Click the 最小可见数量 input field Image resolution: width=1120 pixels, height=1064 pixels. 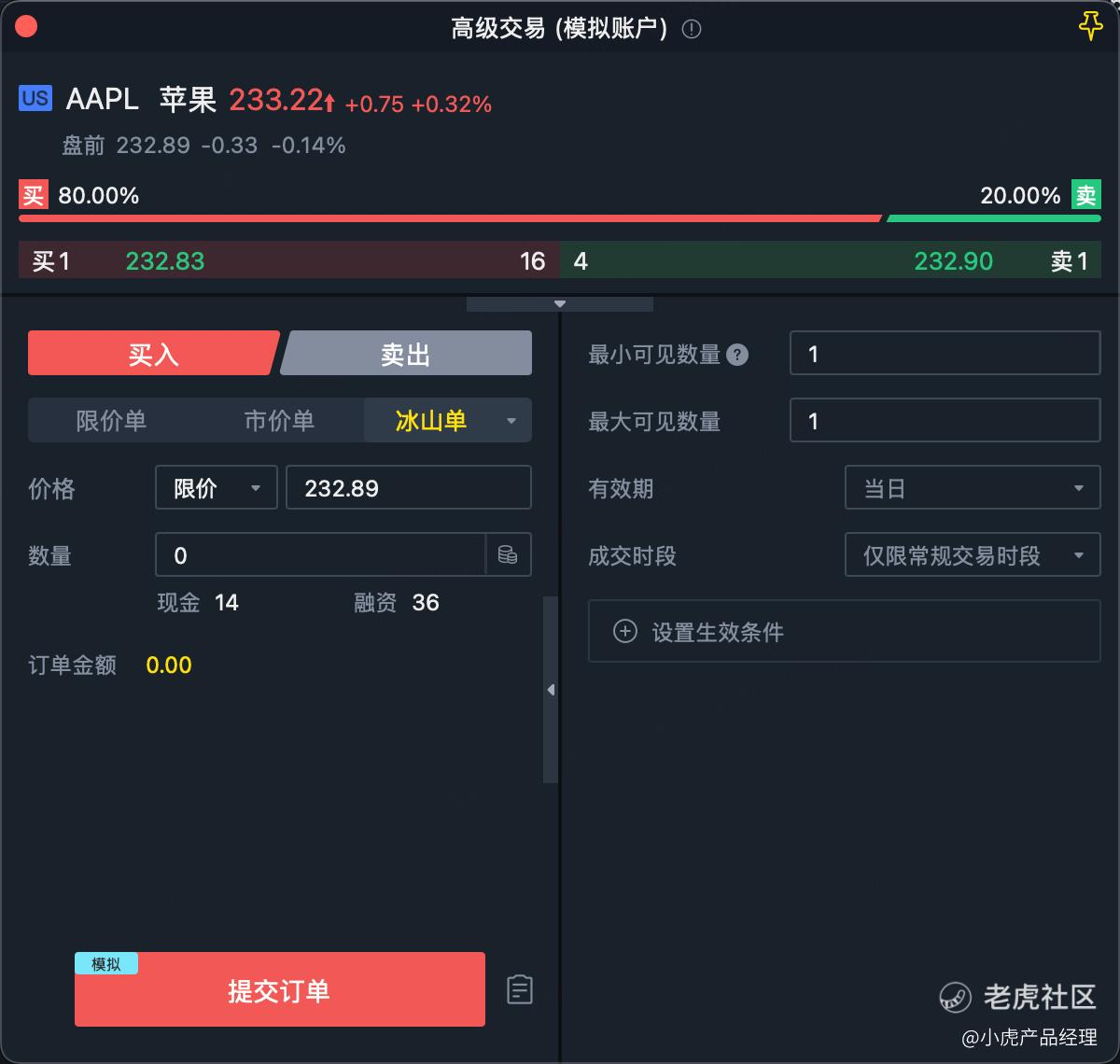(945, 354)
